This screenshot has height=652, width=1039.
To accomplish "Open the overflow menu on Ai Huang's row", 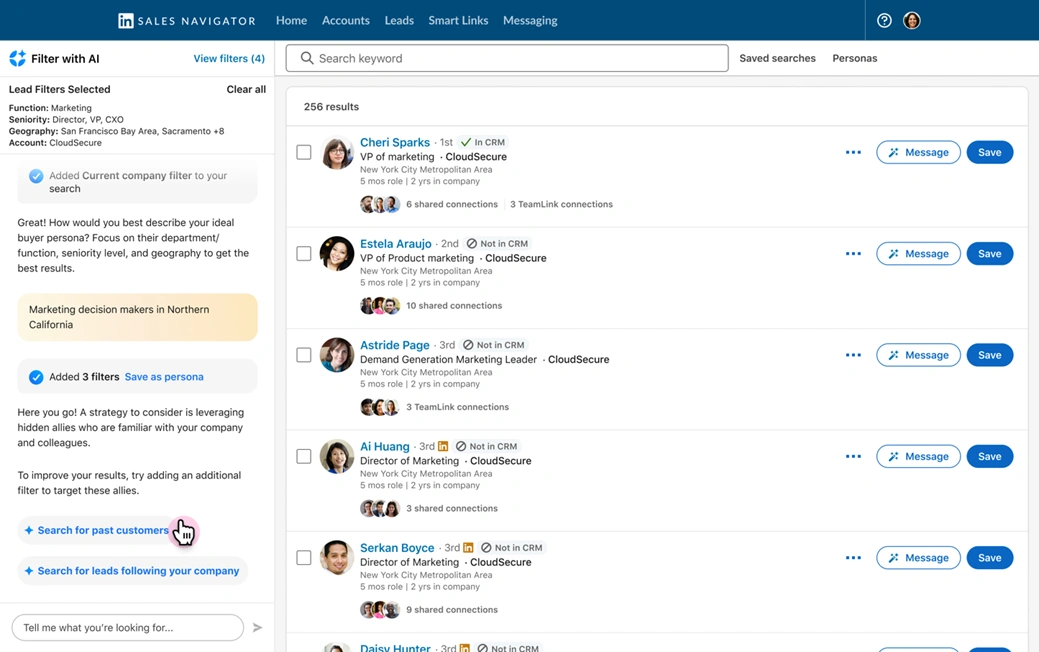I will tap(853, 456).
